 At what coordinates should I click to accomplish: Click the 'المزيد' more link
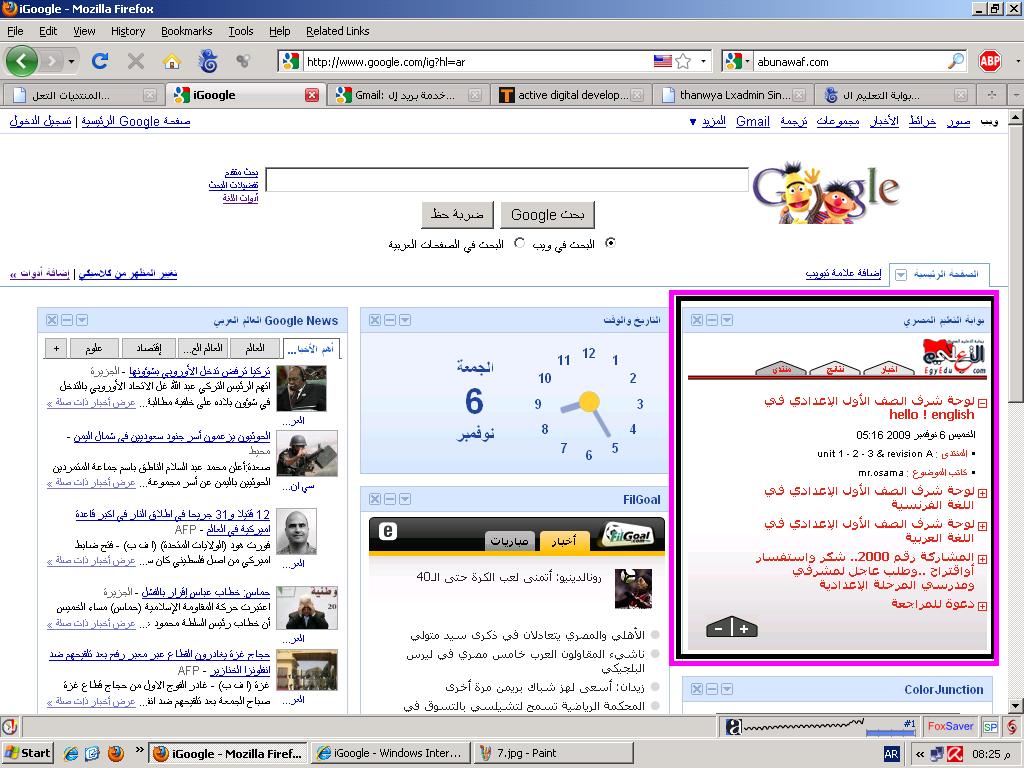pos(714,121)
